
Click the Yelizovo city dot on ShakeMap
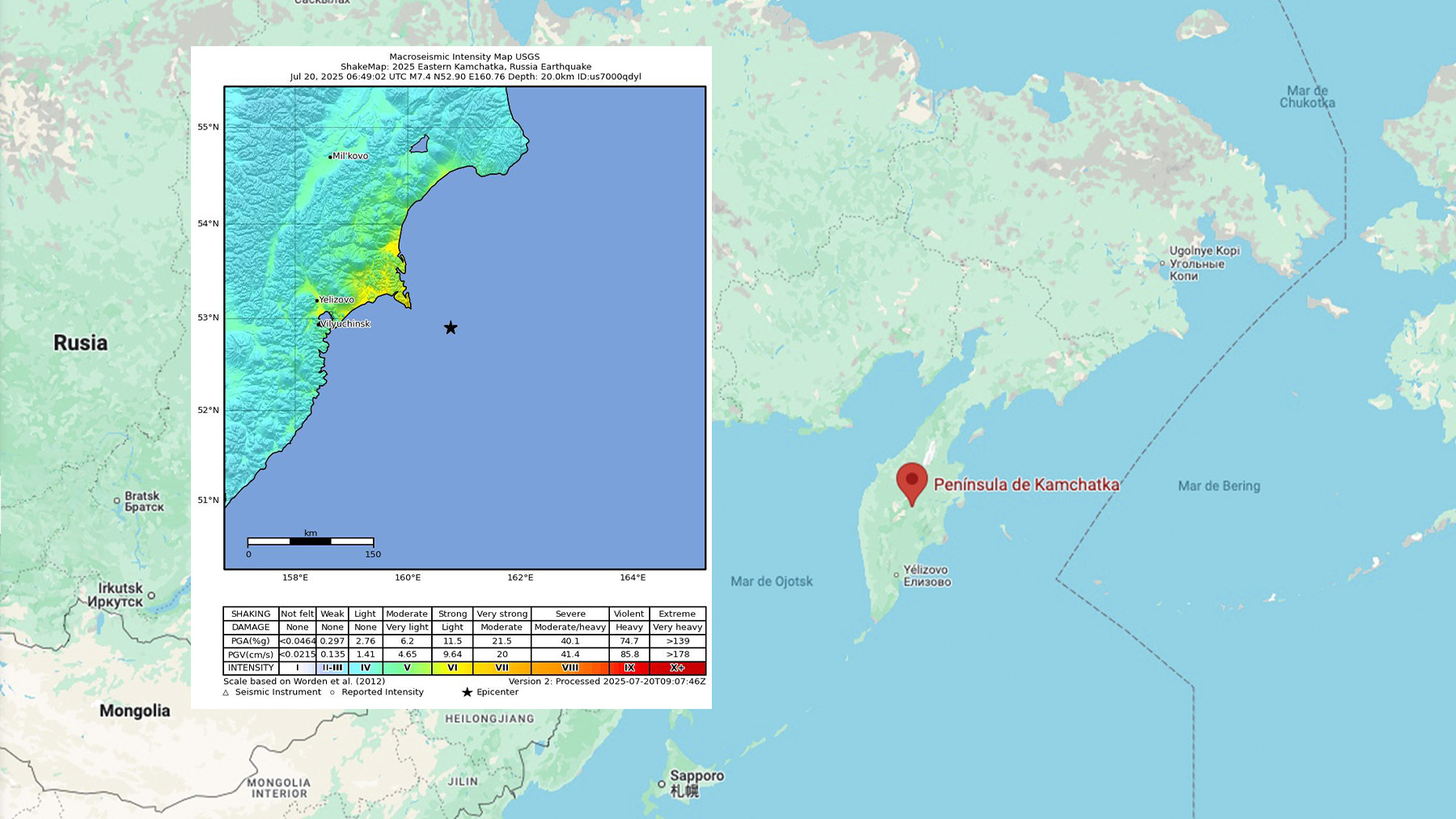pos(317,300)
